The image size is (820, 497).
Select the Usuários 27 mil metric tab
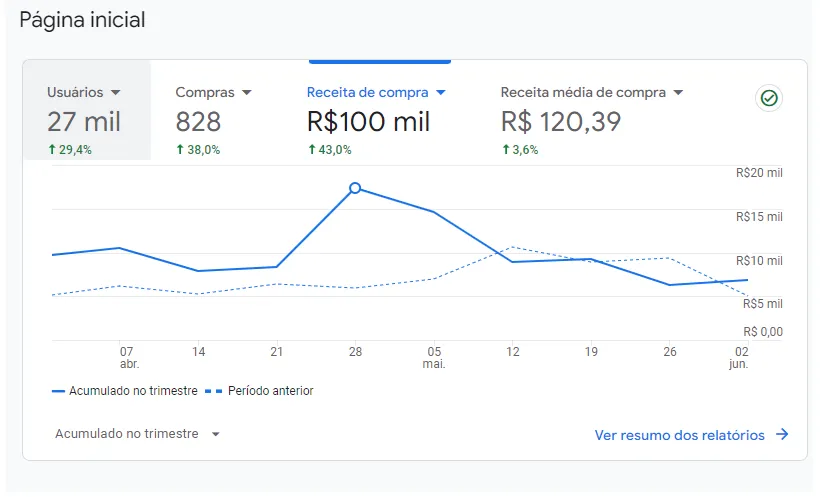tap(86, 121)
